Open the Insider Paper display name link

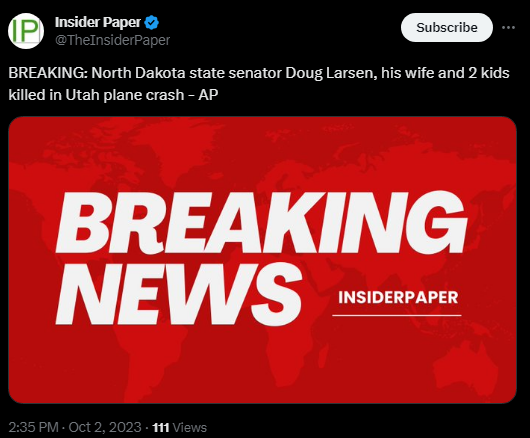tap(98, 22)
